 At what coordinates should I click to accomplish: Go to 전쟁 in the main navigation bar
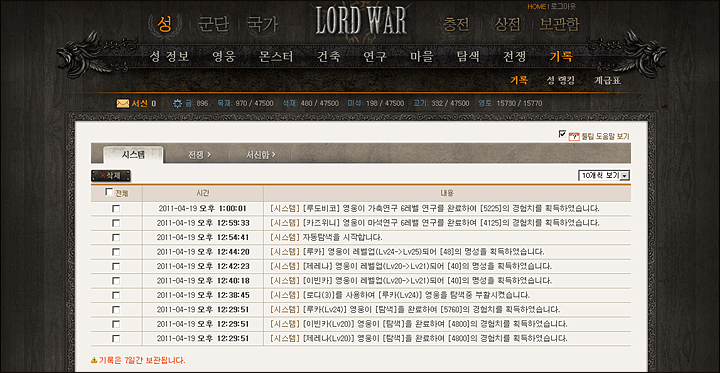(515, 57)
